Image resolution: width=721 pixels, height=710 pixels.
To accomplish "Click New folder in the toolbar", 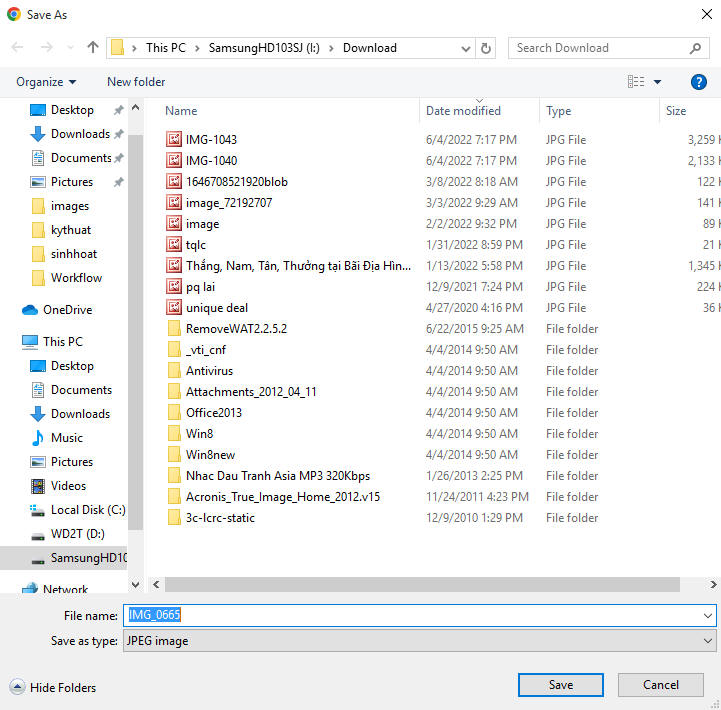I will click(x=136, y=82).
